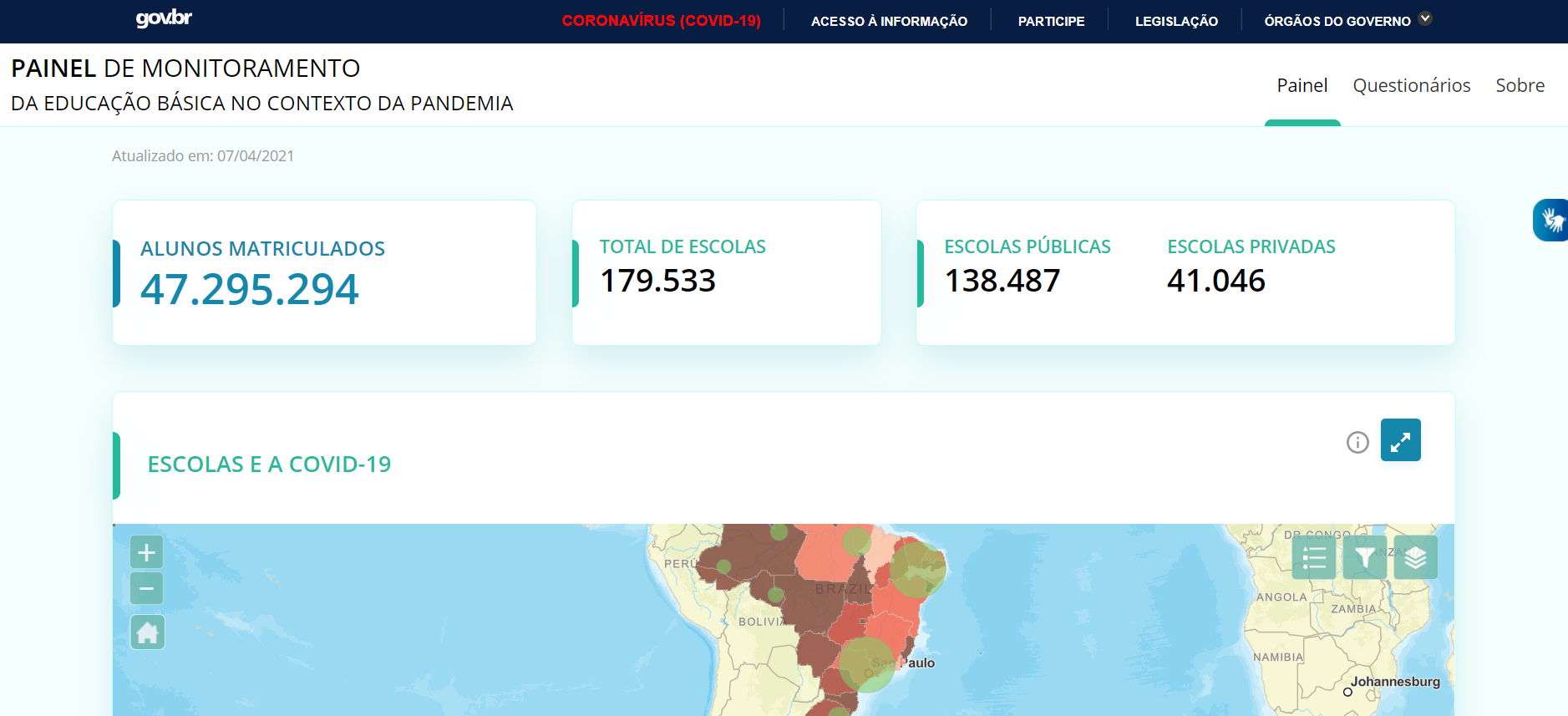This screenshot has height=716, width=1568.
Task: Click the green cluster bubble near São Paulo
Action: [866, 664]
